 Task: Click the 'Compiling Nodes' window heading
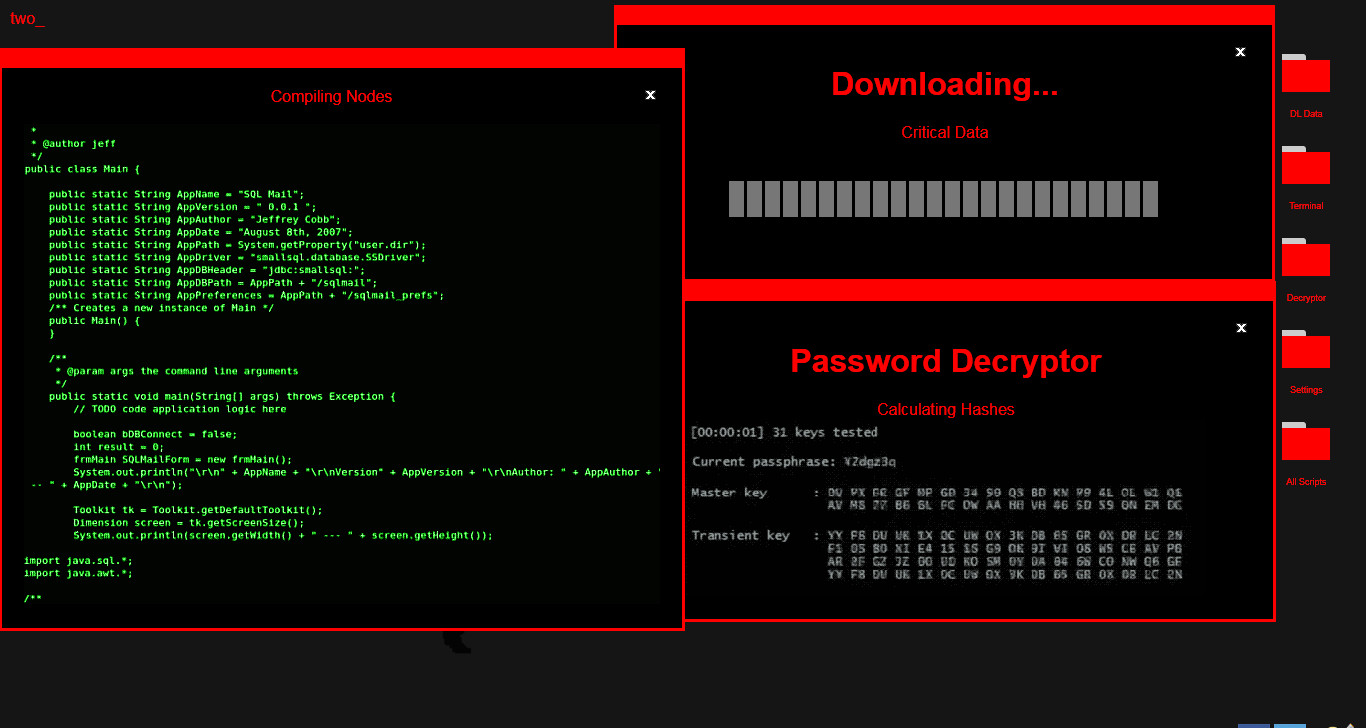pyautogui.click(x=331, y=97)
